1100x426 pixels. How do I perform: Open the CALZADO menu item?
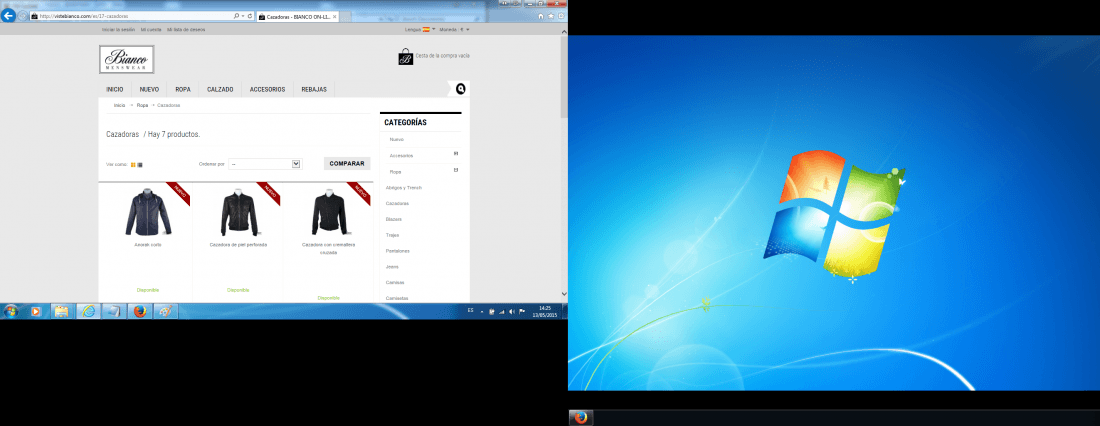(220, 90)
